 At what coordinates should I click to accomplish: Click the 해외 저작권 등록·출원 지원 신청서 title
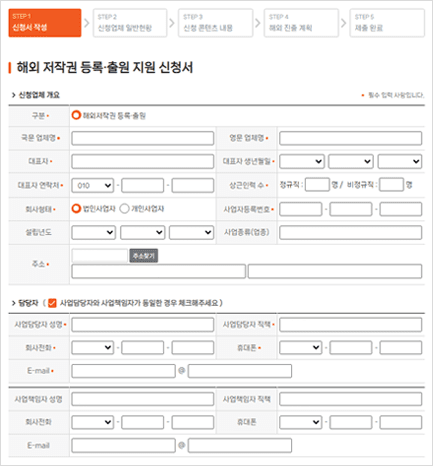coord(105,67)
